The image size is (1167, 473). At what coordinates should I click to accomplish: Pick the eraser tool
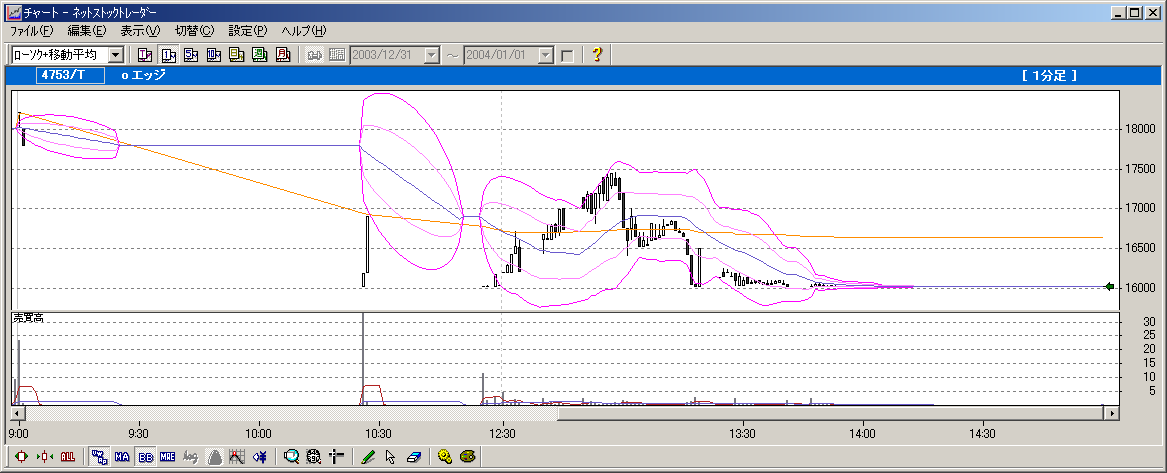point(412,457)
